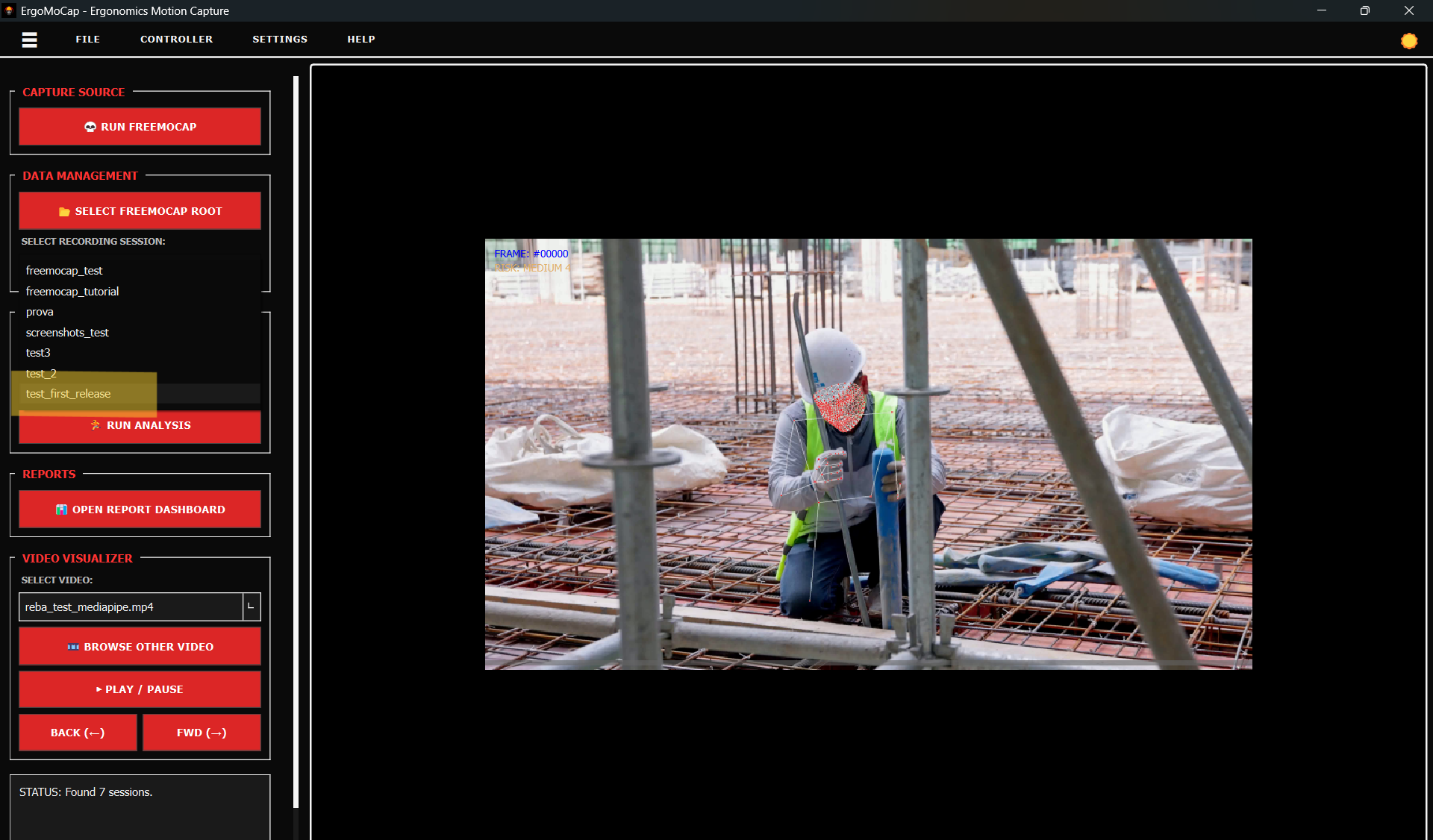Open the hamburger menu icon
The width and height of the screenshot is (1433, 840).
30,40
